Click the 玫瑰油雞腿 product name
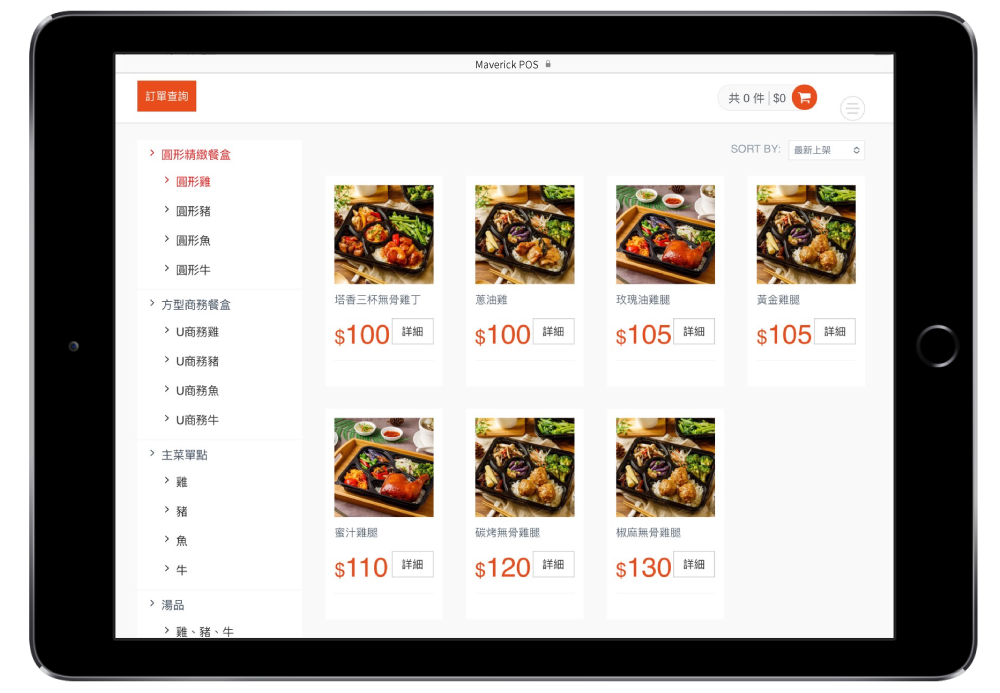Viewport: 1000px width, 693px height. tap(643, 300)
